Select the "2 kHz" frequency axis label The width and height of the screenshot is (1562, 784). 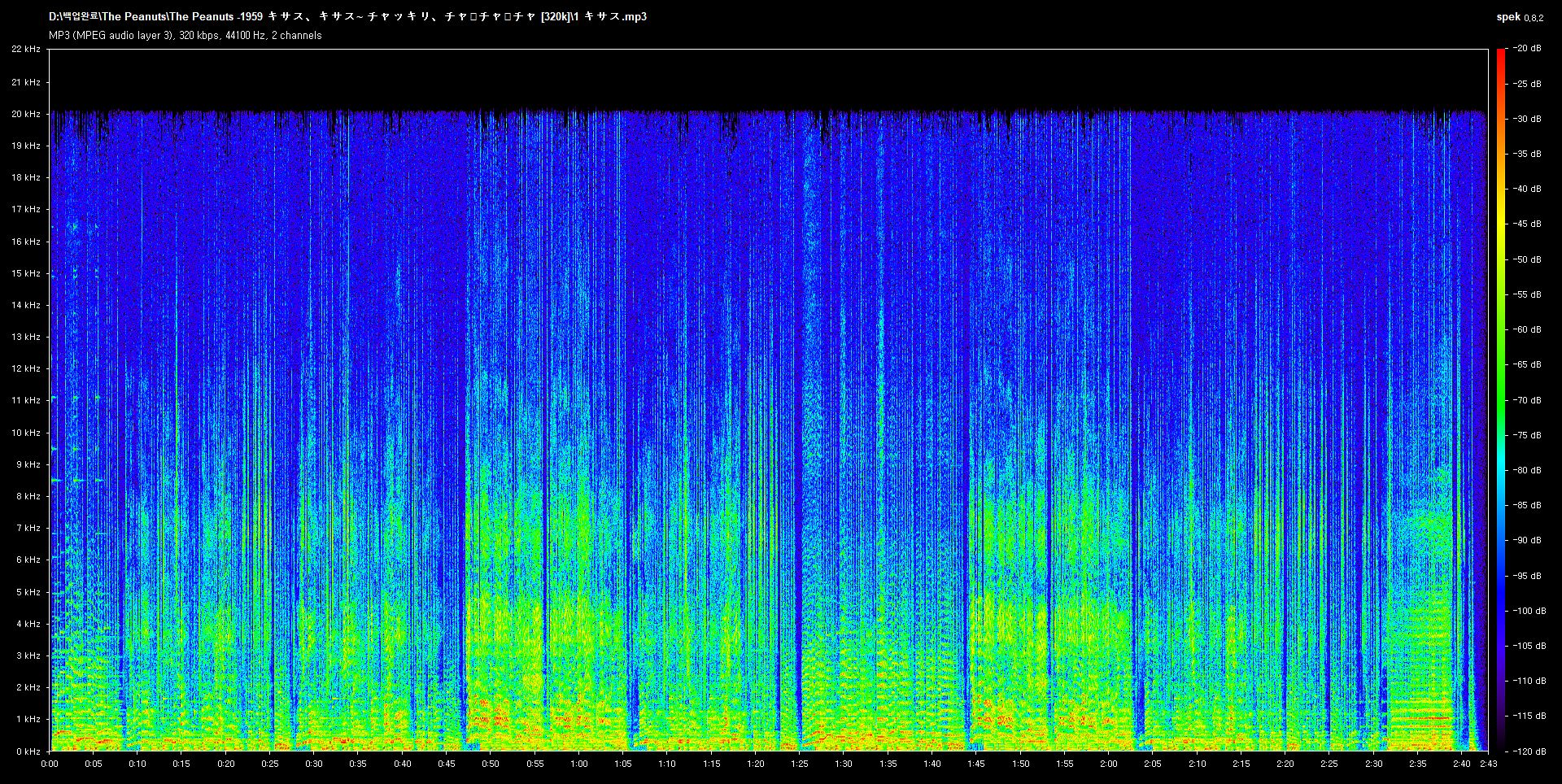point(28,687)
